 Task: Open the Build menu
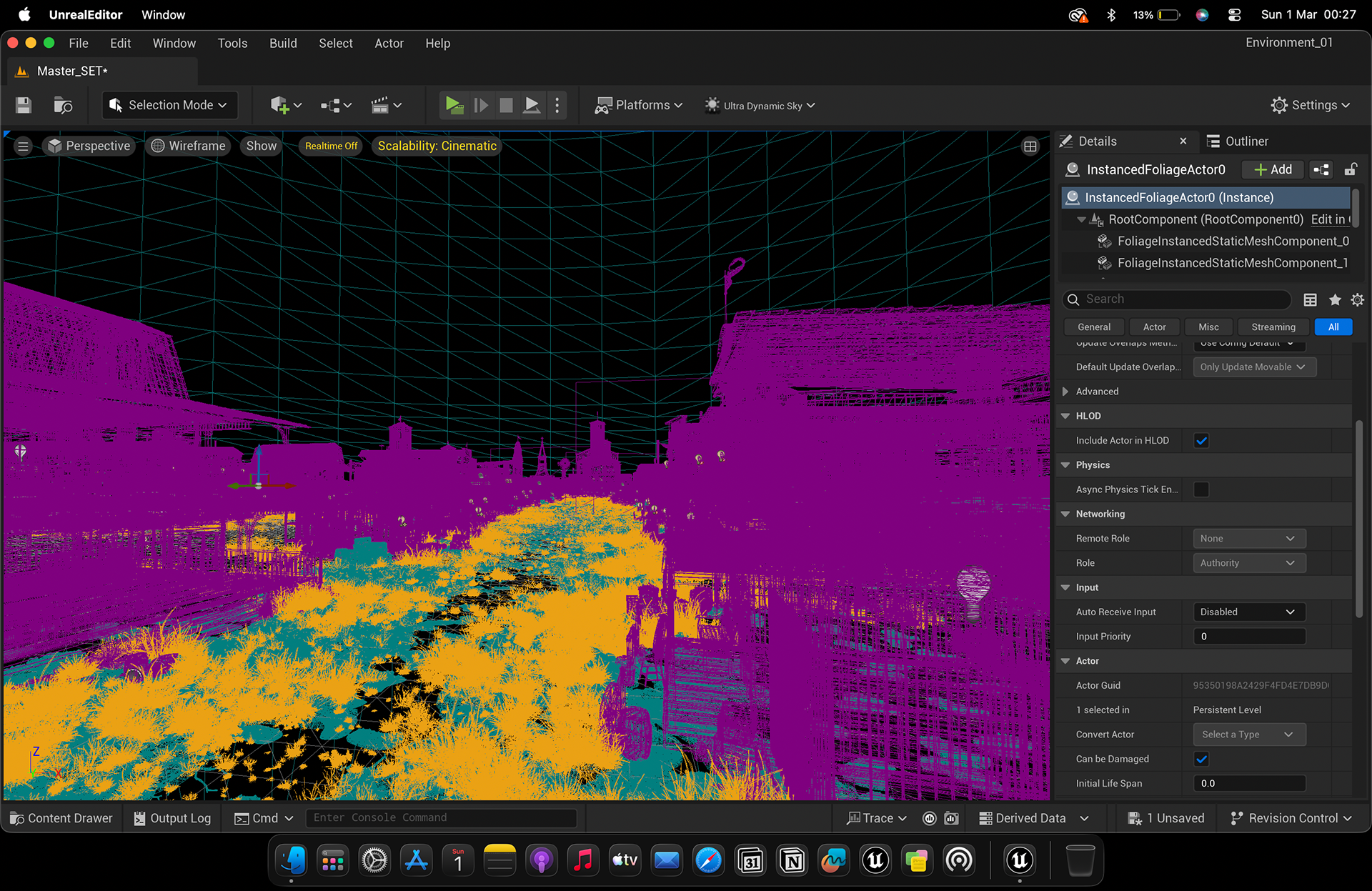(283, 44)
